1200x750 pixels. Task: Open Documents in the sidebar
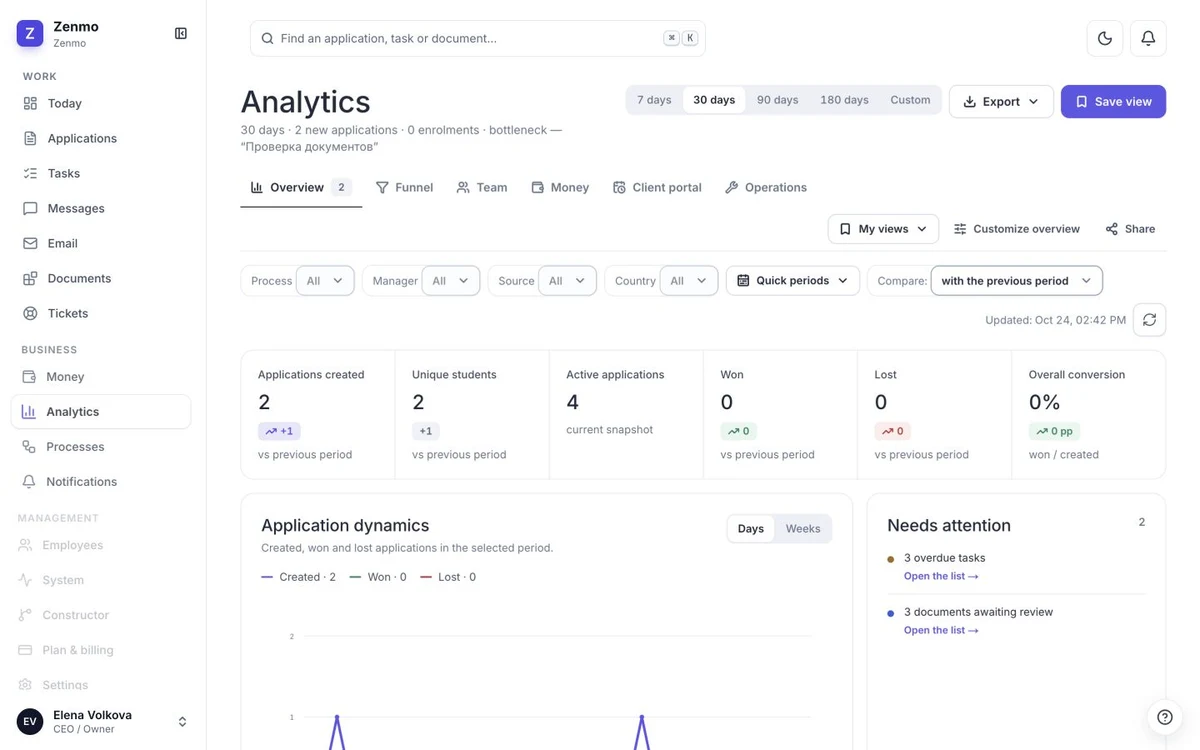click(101, 278)
